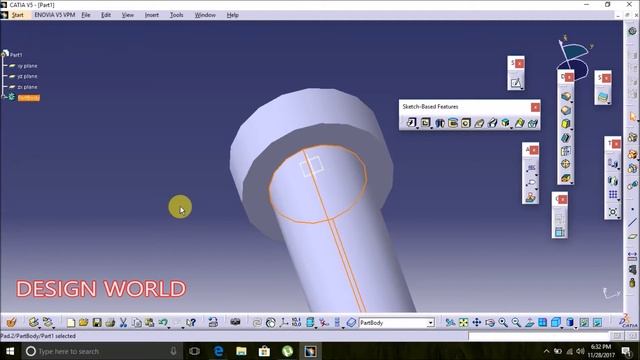
Task: Close the Annotations floating toolbar
Action: click(534, 150)
